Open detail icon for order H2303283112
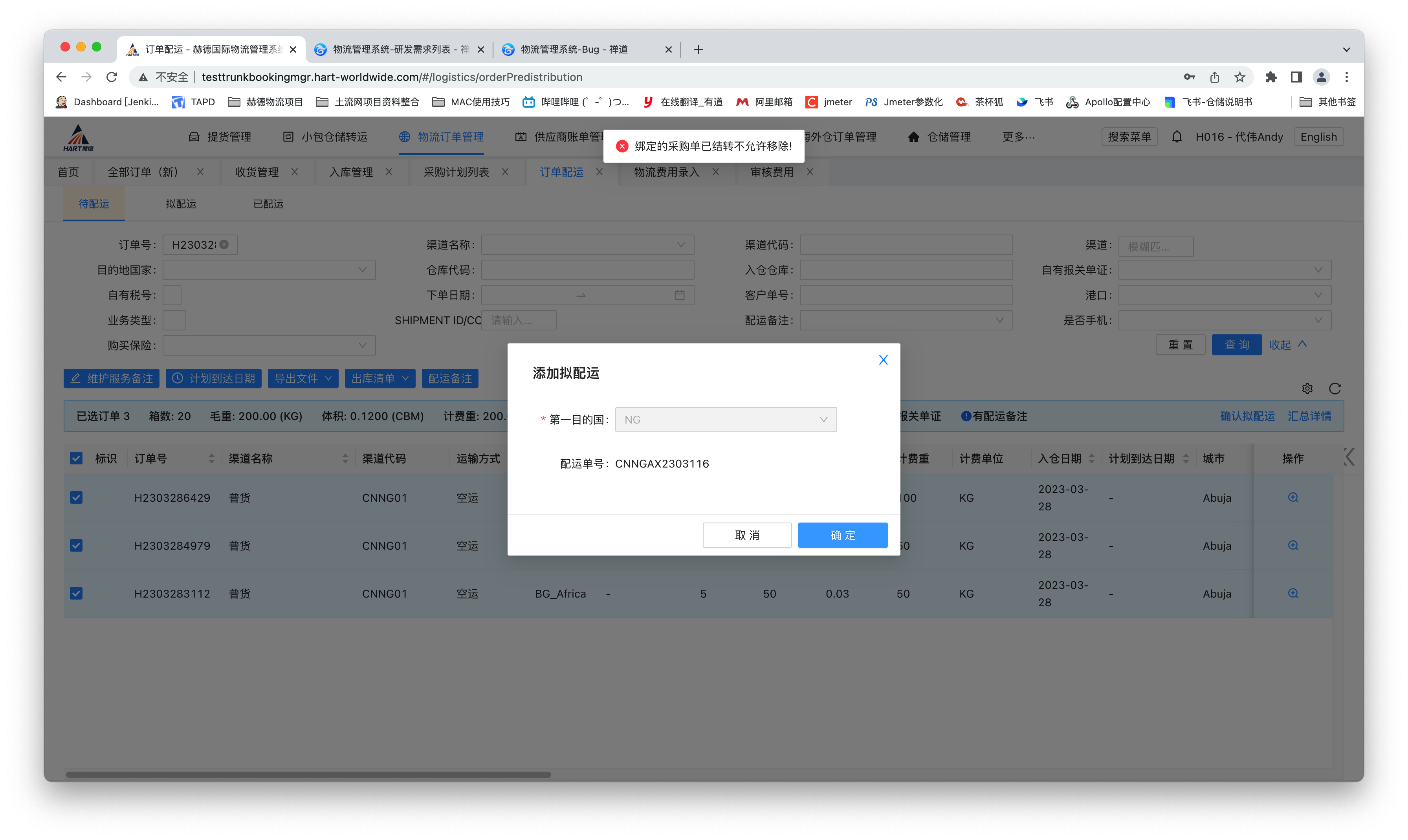Image resolution: width=1408 pixels, height=840 pixels. coord(1293,593)
